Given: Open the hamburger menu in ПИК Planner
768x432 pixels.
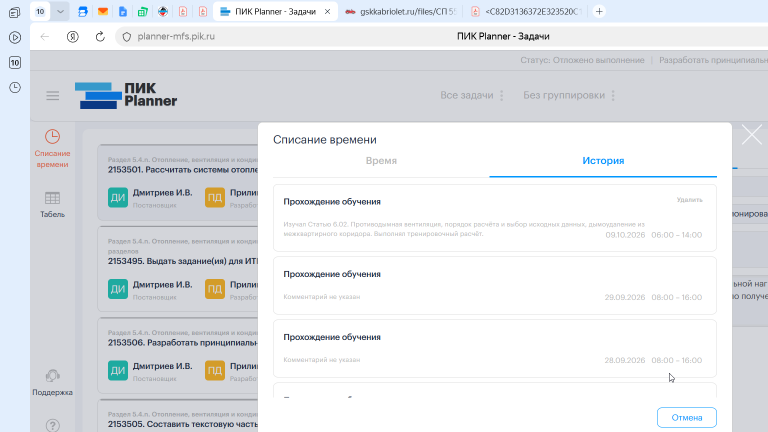Looking at the screenshot, I should point(52,96).
